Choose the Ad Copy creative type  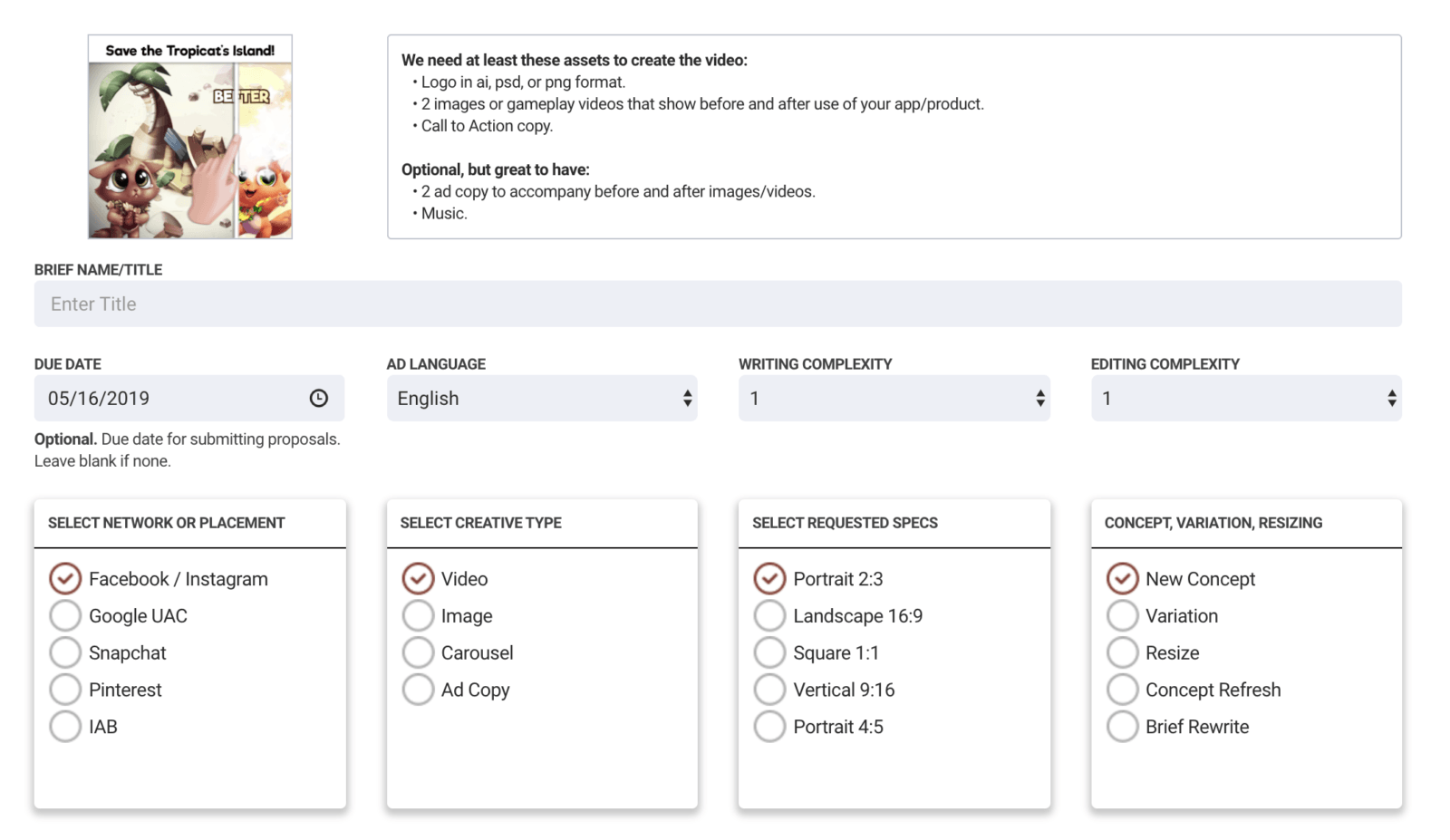pyautogui.click(x=418, y=690)
